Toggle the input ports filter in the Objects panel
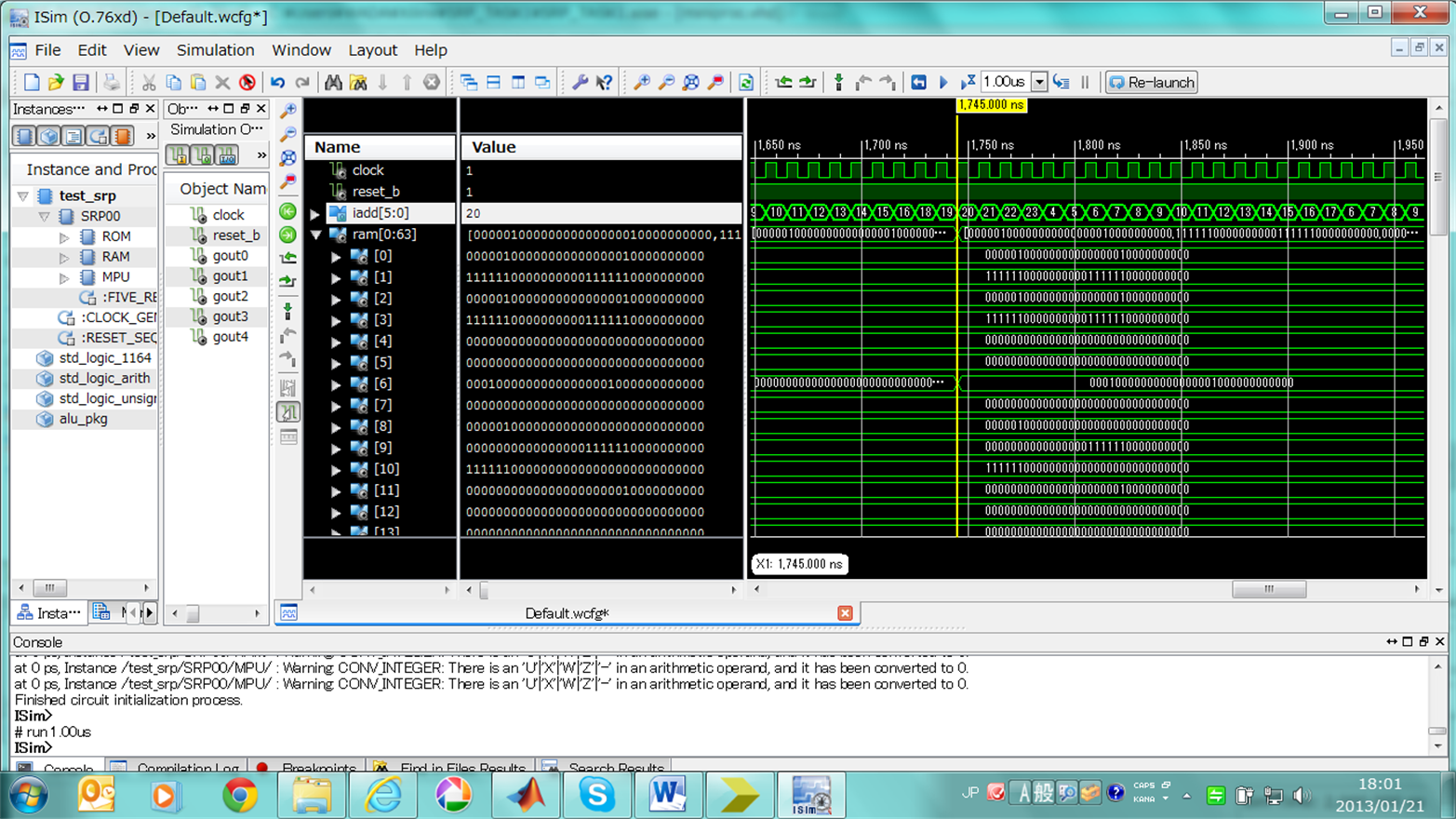 click(x=178, y=155)
